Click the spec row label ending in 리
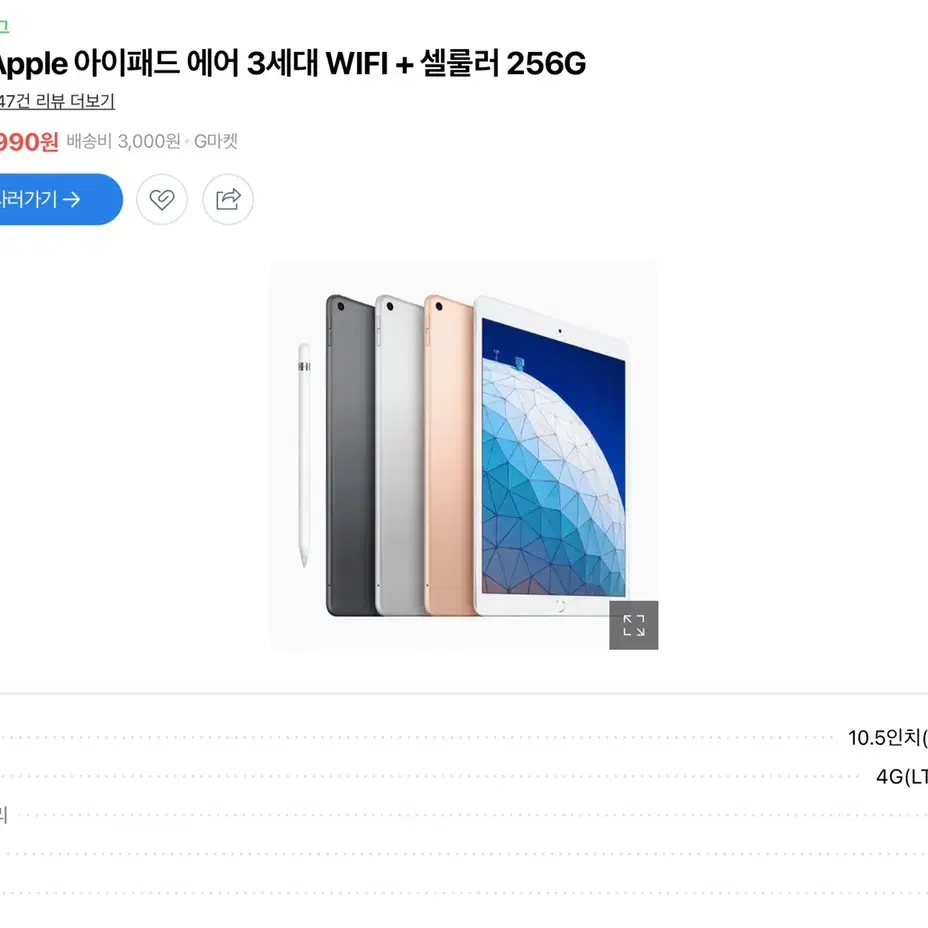928x928 pixels. pyautogui.click(x=3, y=816)
